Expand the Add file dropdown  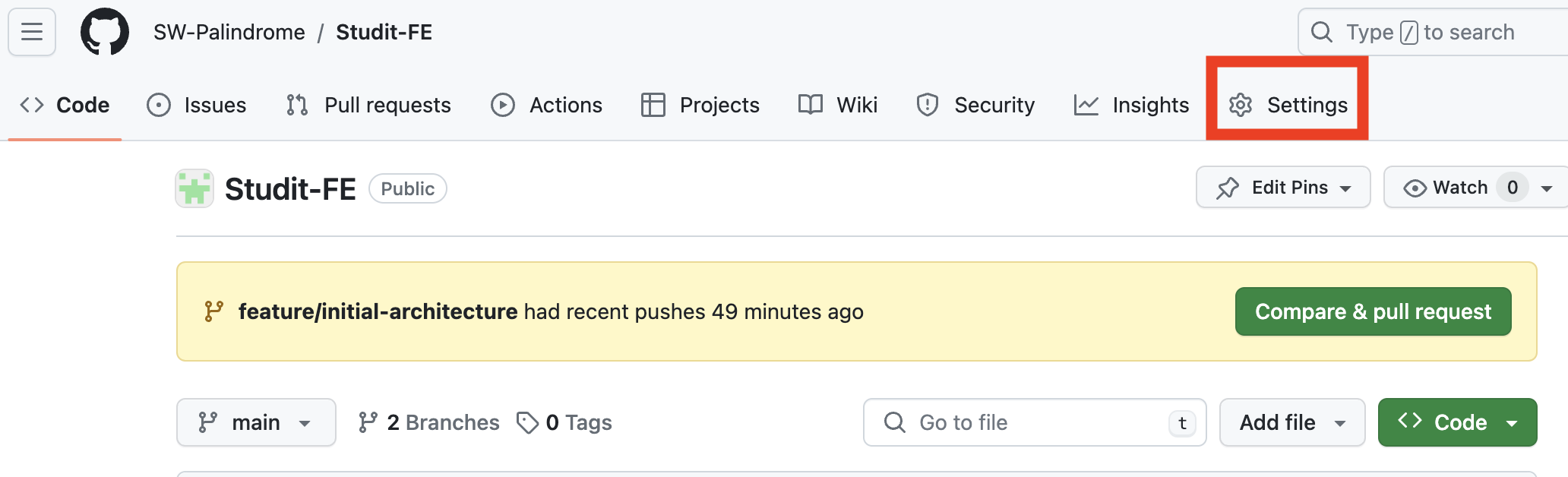[1291, 422]
